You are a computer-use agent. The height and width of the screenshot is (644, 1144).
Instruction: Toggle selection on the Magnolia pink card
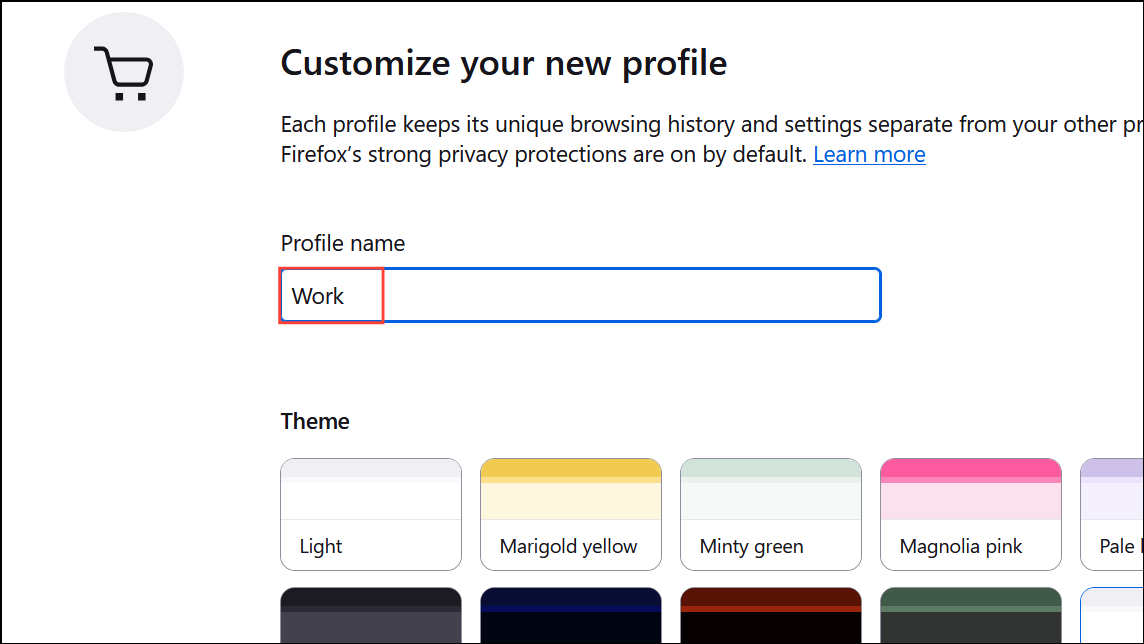[x=970, y=514]
